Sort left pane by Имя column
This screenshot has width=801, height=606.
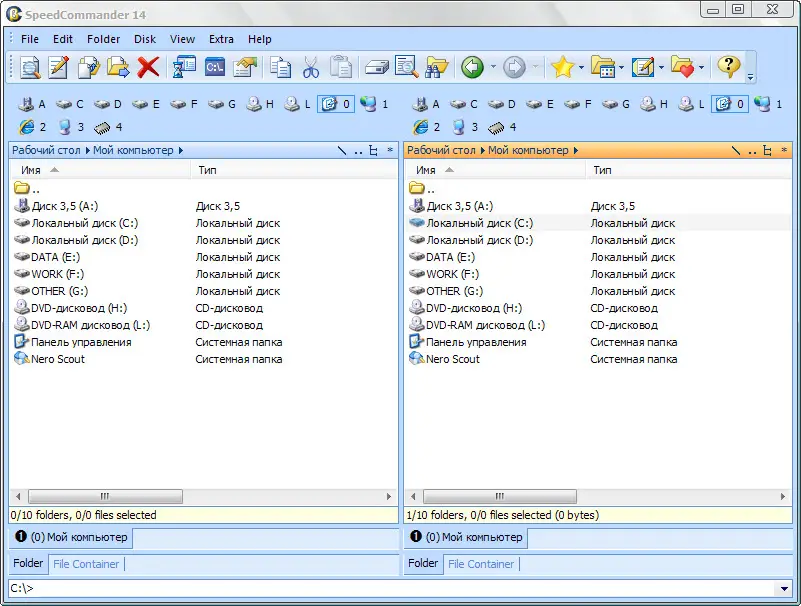coord(101,170)
